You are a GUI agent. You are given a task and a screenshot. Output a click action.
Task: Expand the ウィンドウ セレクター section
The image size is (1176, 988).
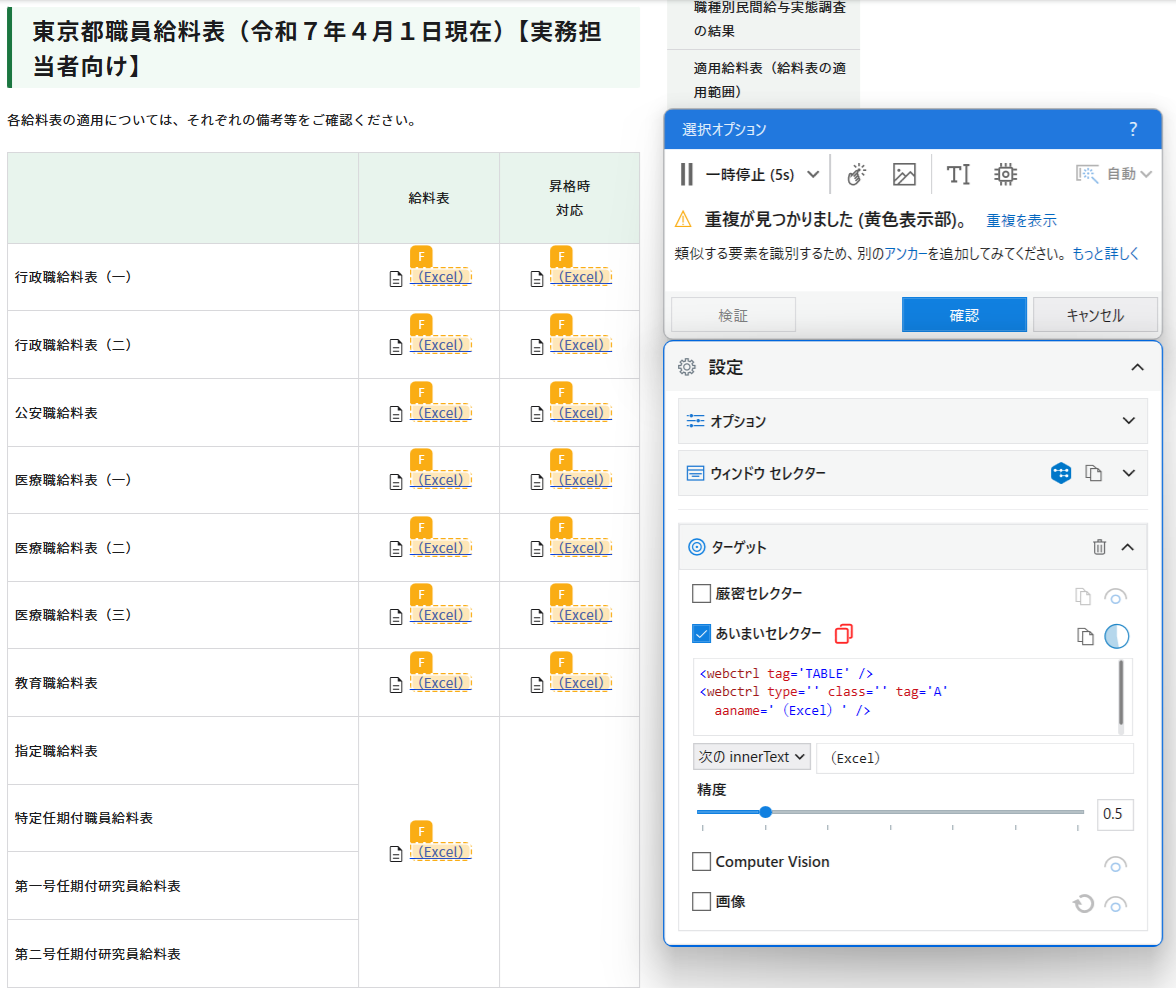coord(1128,473)
